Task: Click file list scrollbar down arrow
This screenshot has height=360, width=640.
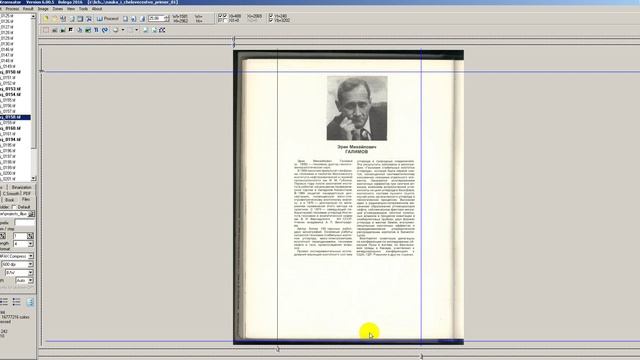Action: [33, 178]
